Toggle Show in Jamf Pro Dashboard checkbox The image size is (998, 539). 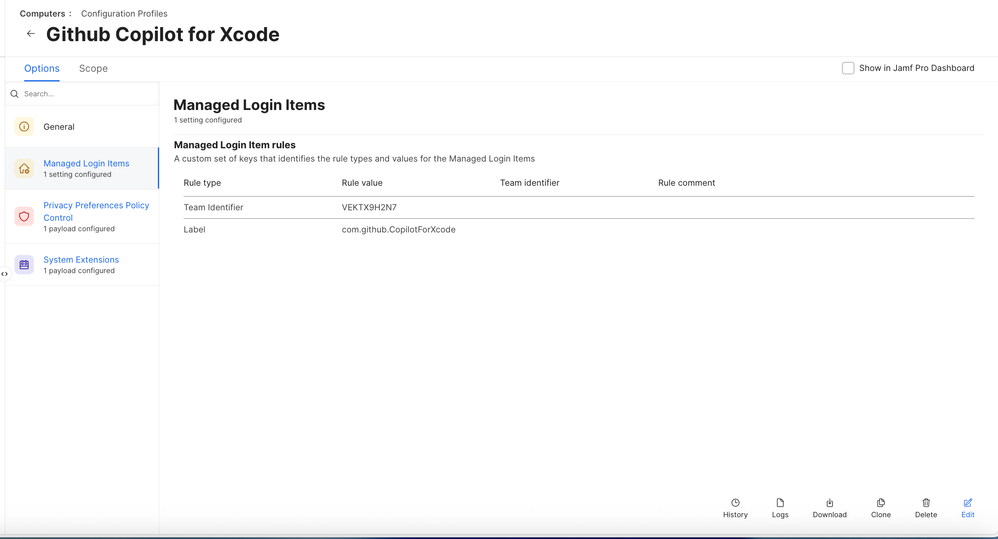pyautogui.click(x=848, y=68)
